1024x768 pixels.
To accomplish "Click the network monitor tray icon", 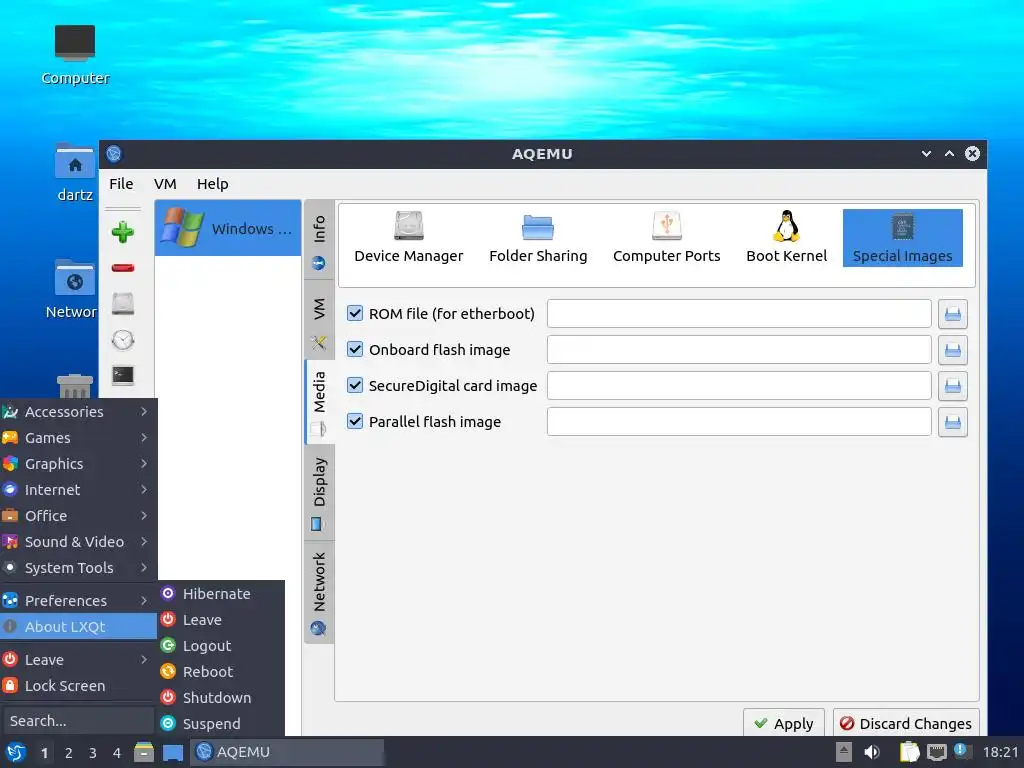I will [x=936, y=752].
